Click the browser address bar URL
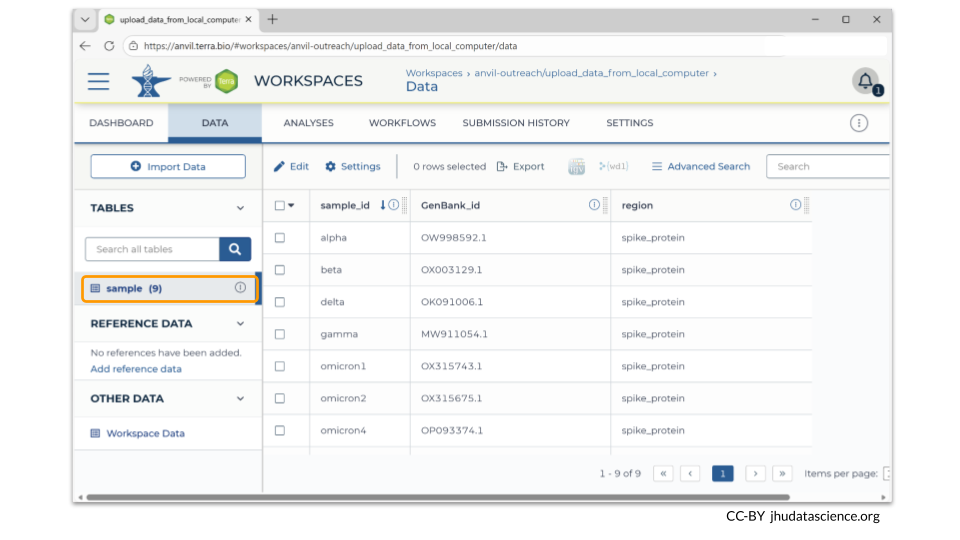The height and width of the screenshot is (540, 960). (x=331, y=46)
